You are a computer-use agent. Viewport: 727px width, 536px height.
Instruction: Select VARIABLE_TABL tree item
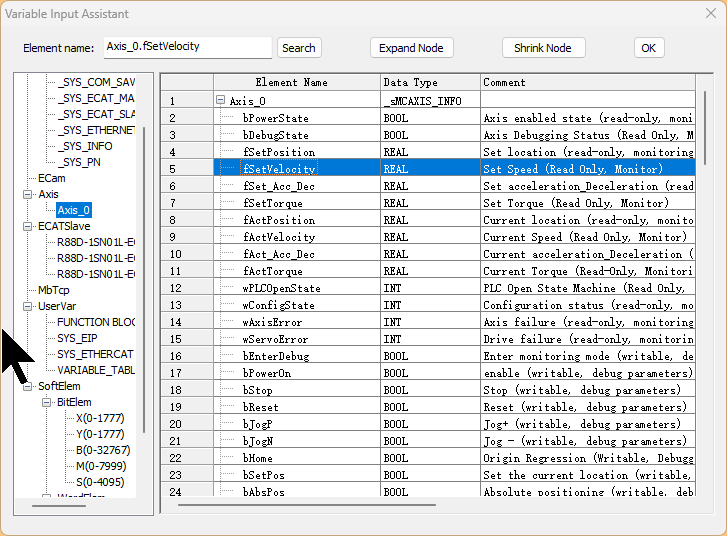(96, 370)
